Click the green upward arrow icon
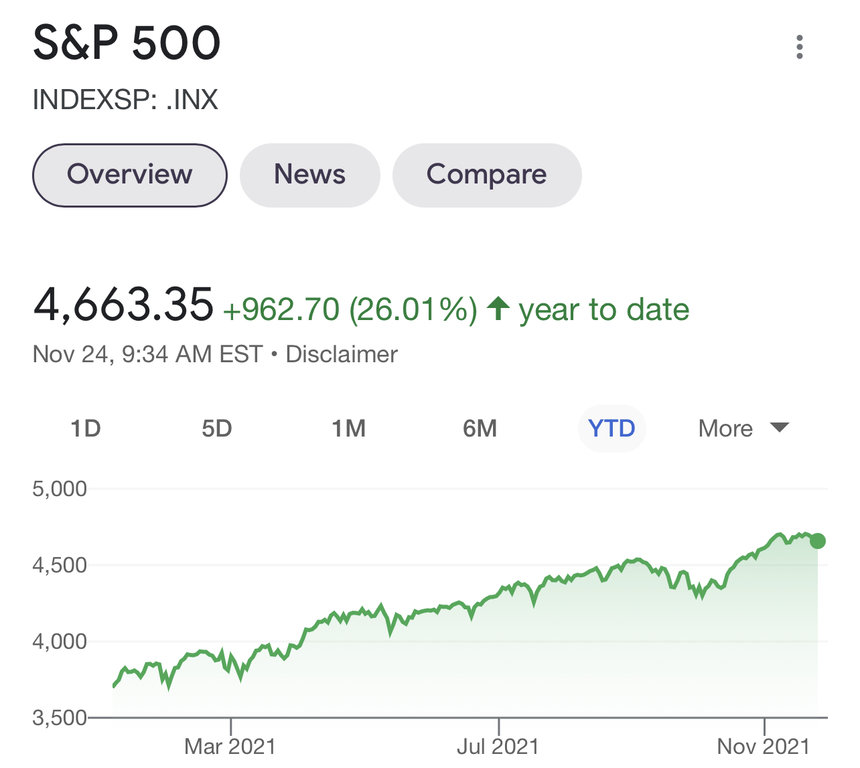This screenshot has height=768, width=860. point(497,309)
